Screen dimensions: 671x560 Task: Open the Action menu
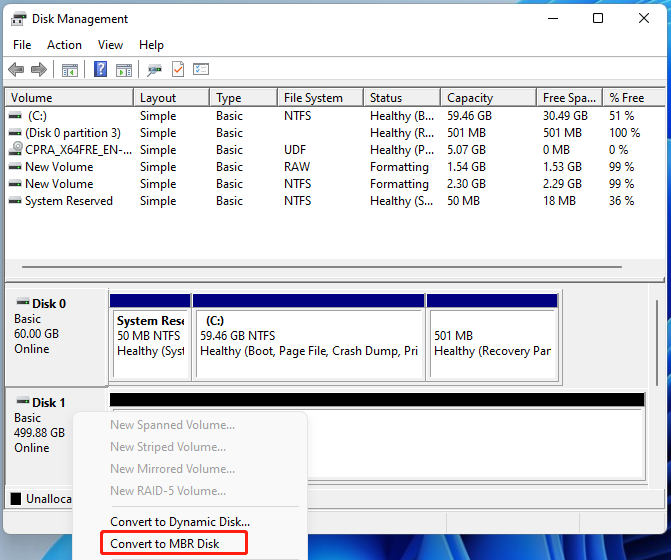coord(64,45)
